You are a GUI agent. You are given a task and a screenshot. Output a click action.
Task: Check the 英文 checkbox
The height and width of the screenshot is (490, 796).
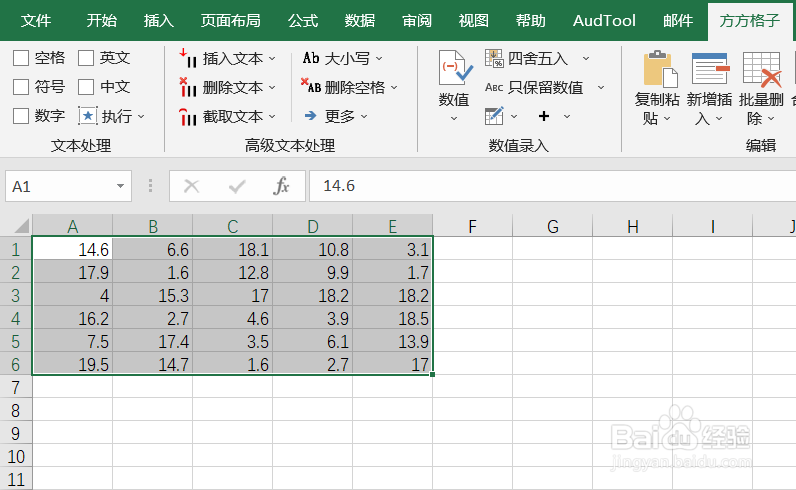(x=86, y=58)
